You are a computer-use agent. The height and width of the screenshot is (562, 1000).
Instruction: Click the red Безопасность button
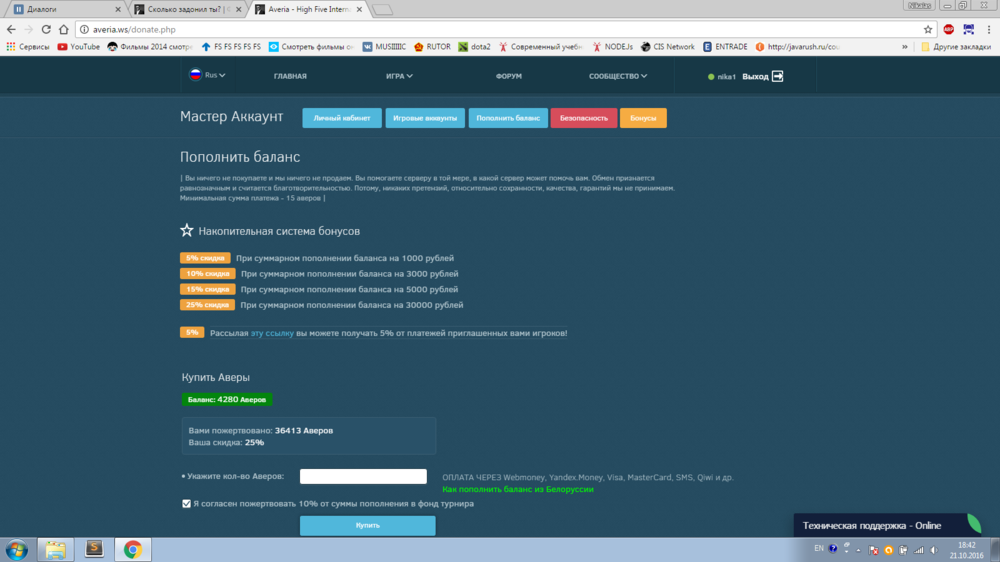tap(583, 118)
